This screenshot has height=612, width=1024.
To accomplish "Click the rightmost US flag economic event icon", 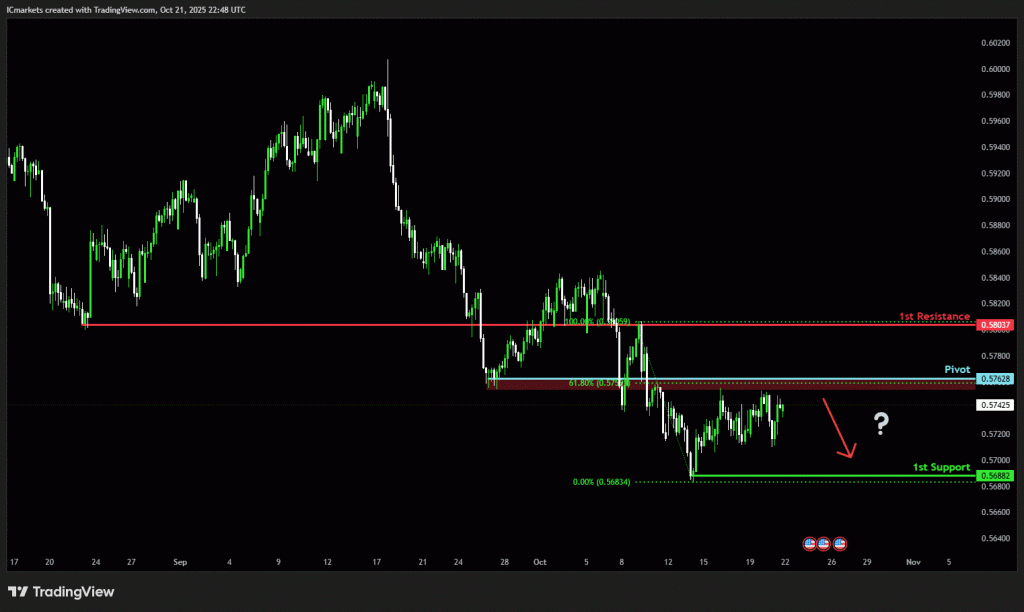I will tap(839, 543).
